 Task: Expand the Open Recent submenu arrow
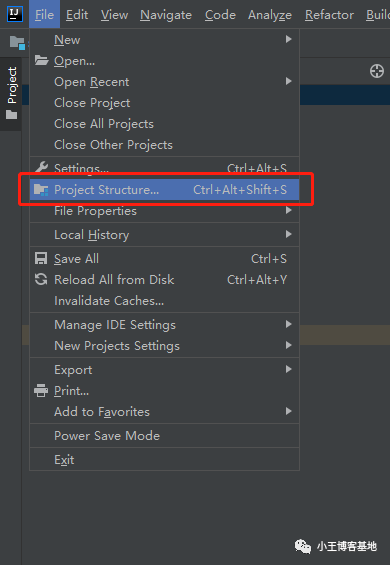point(288,81)
